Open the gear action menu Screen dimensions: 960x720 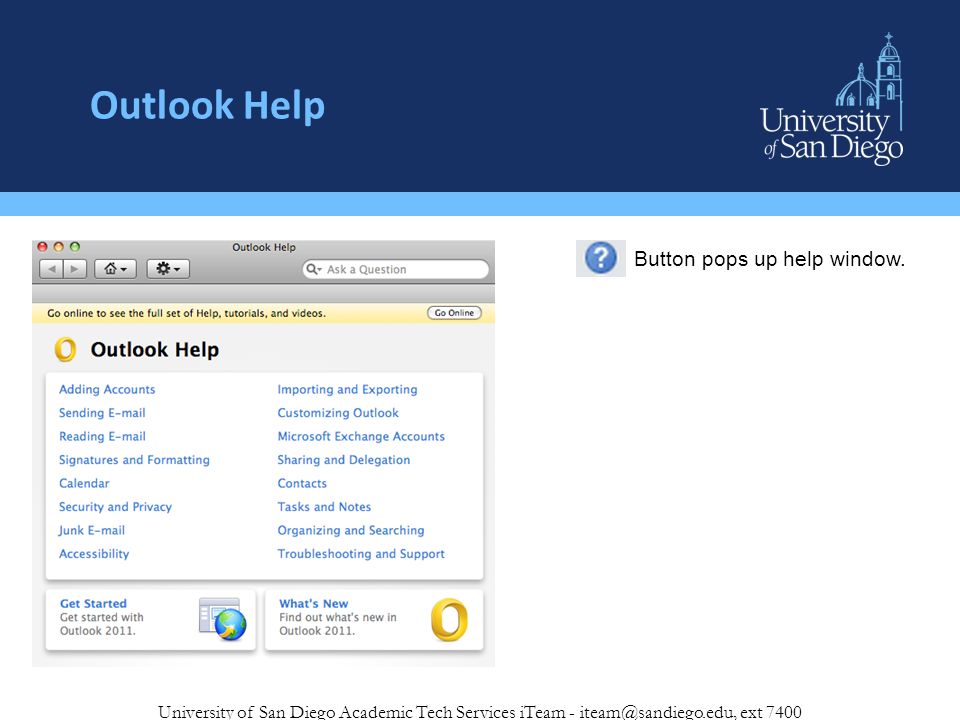click(x=168, y=269)
